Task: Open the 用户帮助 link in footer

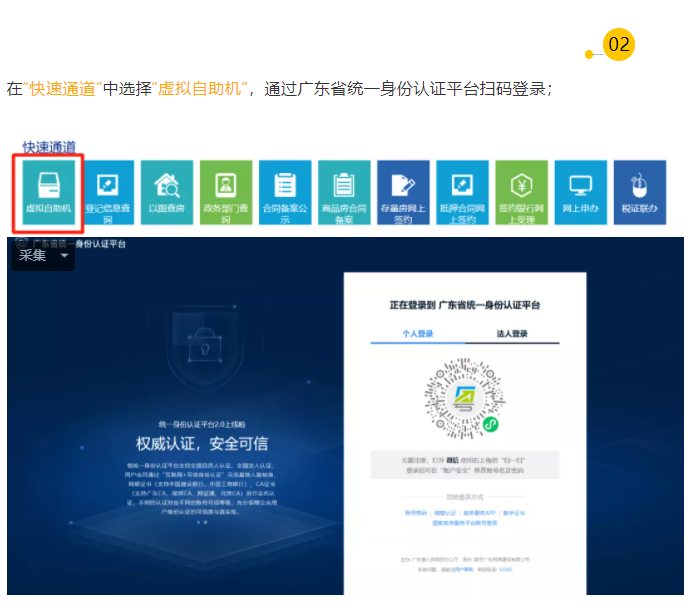Action: click(463, 569)
